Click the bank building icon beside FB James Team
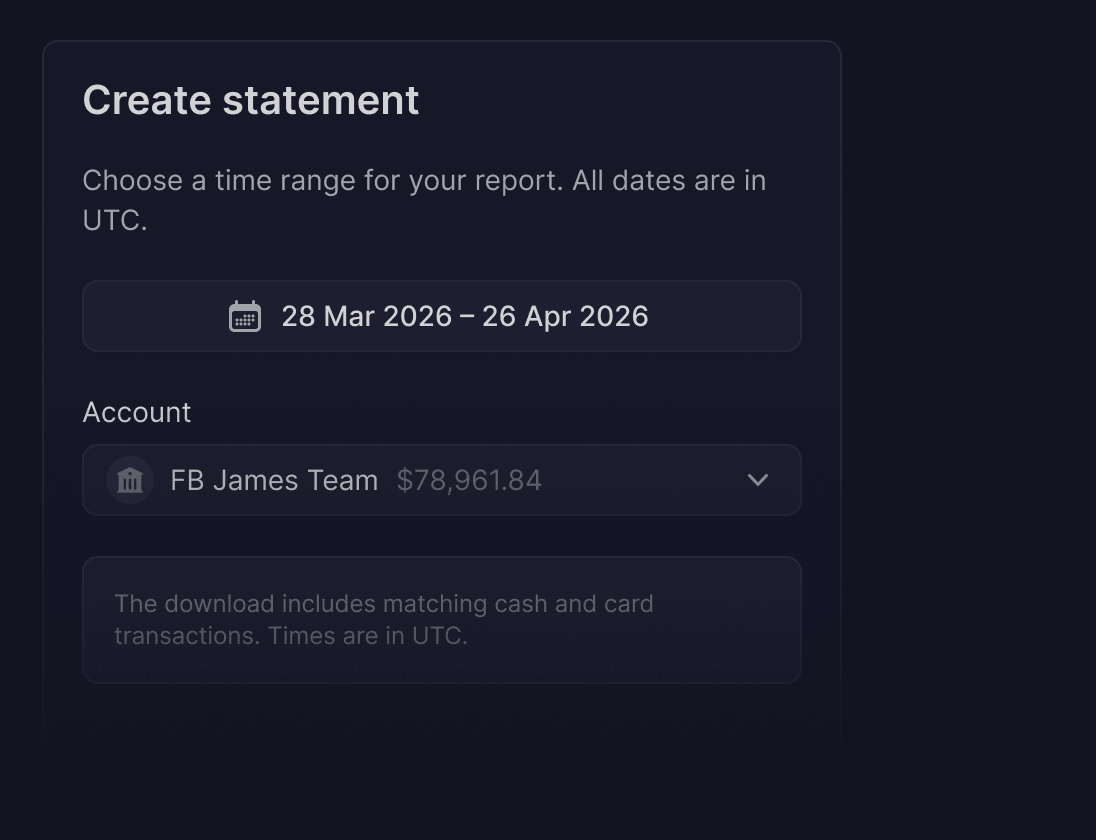The height and width of the screenshot is (840, 1096). pos(130,480)
